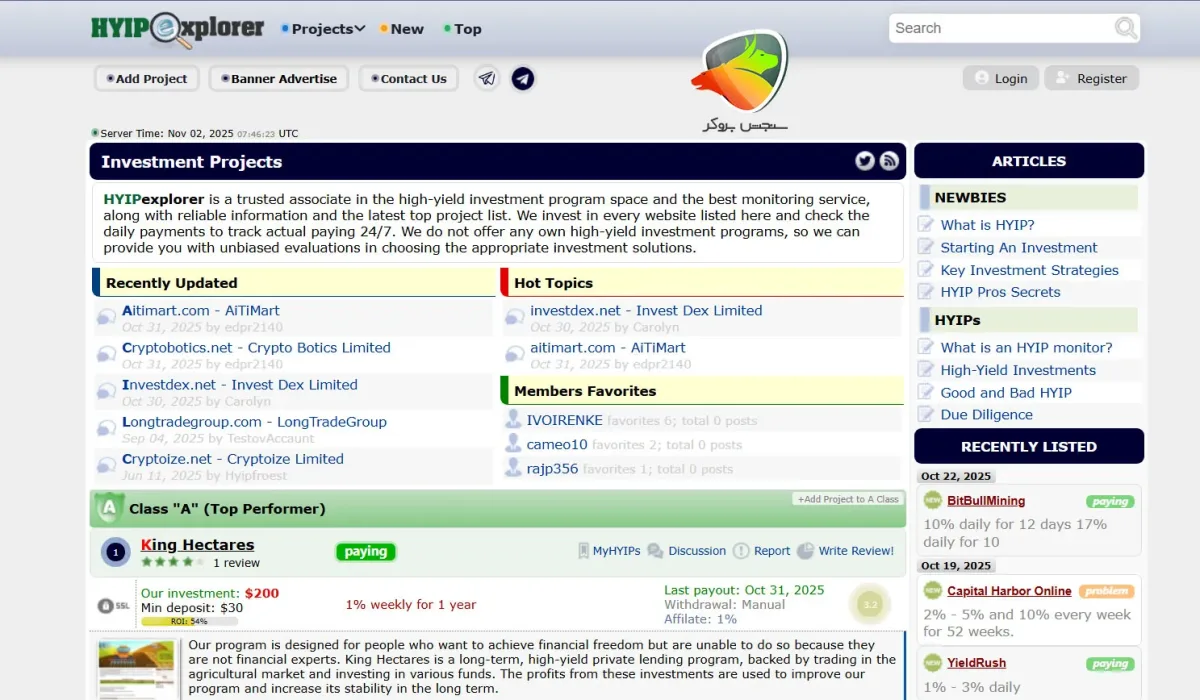
Task: Click the Report exclamation icon
Action: (x=741, y=551)
